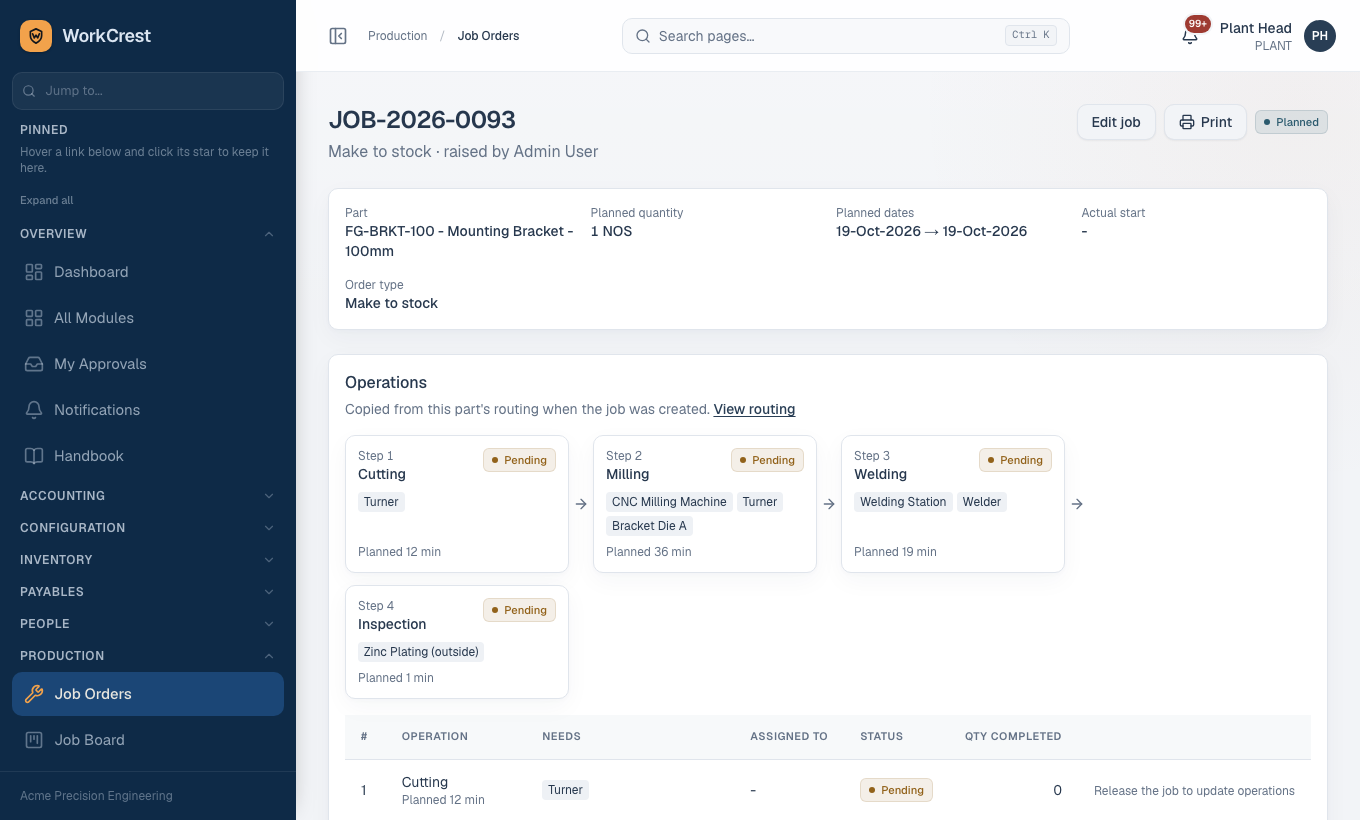Click the printer icon on Print button
Viewport: 1360px width, 820px height.
point(1187,122)
